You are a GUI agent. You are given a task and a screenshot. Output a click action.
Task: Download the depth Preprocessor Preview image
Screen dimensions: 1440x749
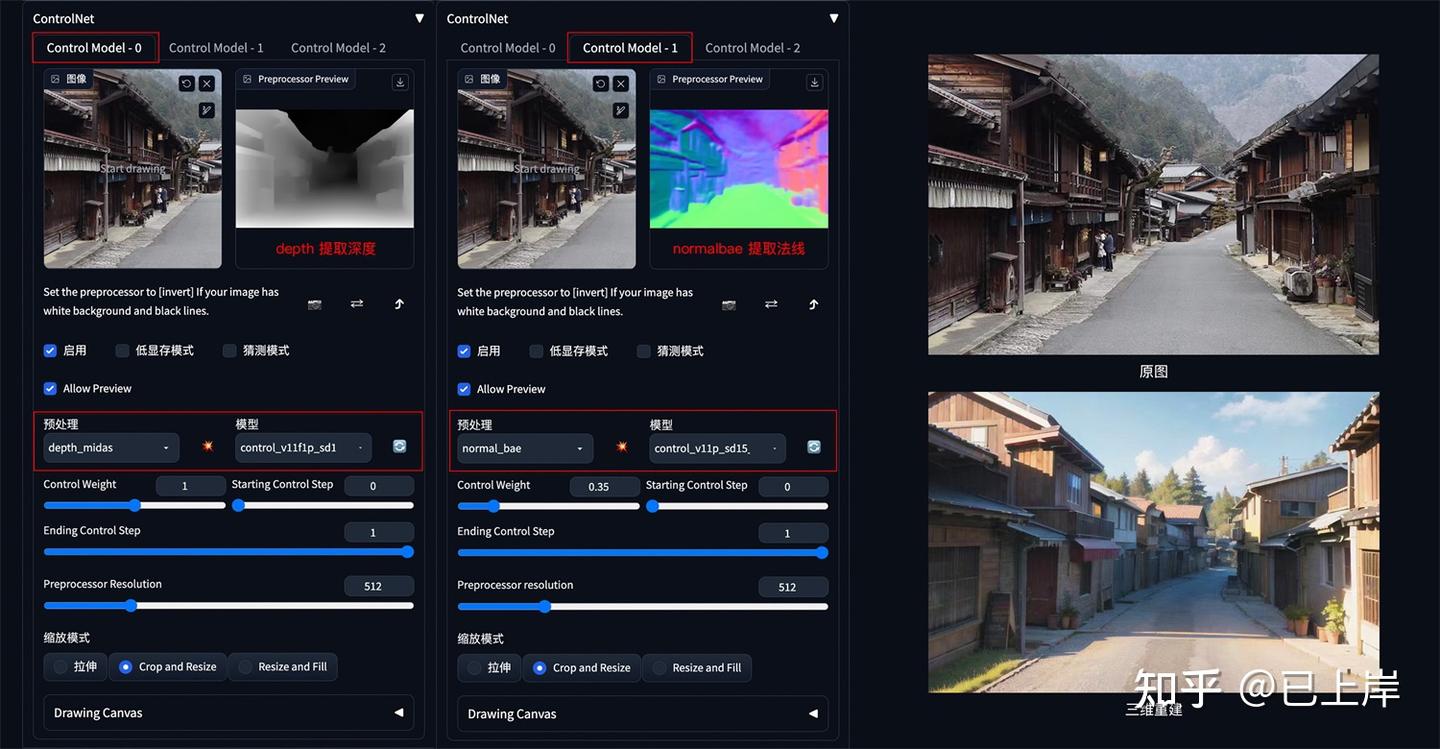pyautogui.click(x=399, y=82)
